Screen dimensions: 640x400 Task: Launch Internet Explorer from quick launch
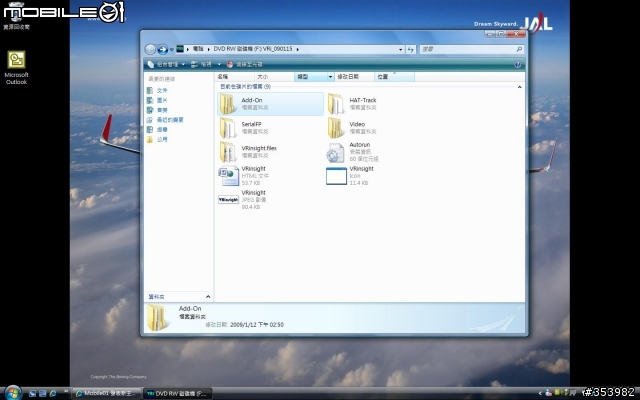[53, 393]
